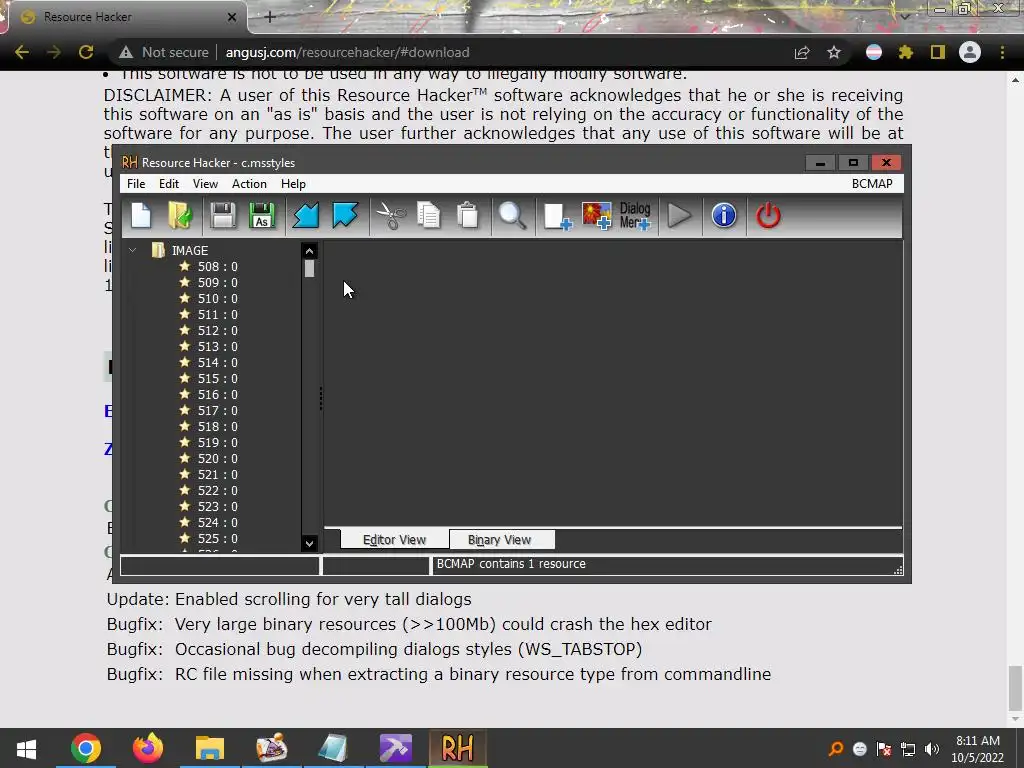This screenshot has width=1024, height=768.
Task: Select resource 520 : 0
Action: point(217,458)
